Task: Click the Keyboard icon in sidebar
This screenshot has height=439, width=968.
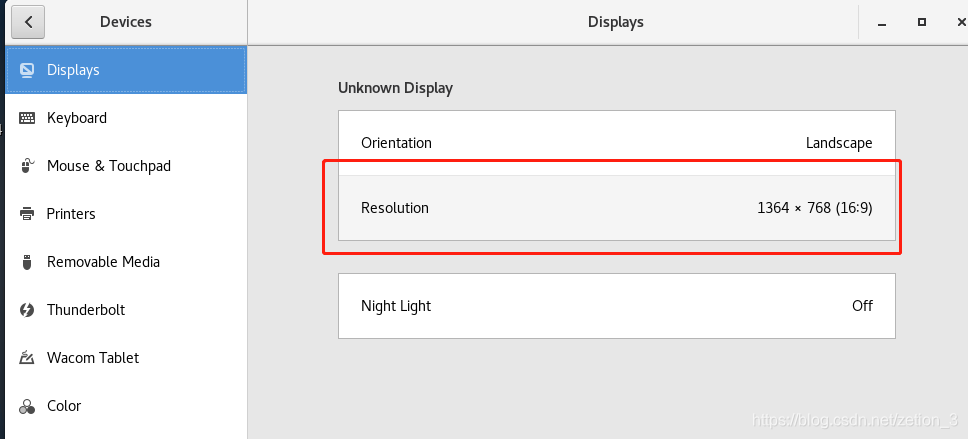Action: 27,118
